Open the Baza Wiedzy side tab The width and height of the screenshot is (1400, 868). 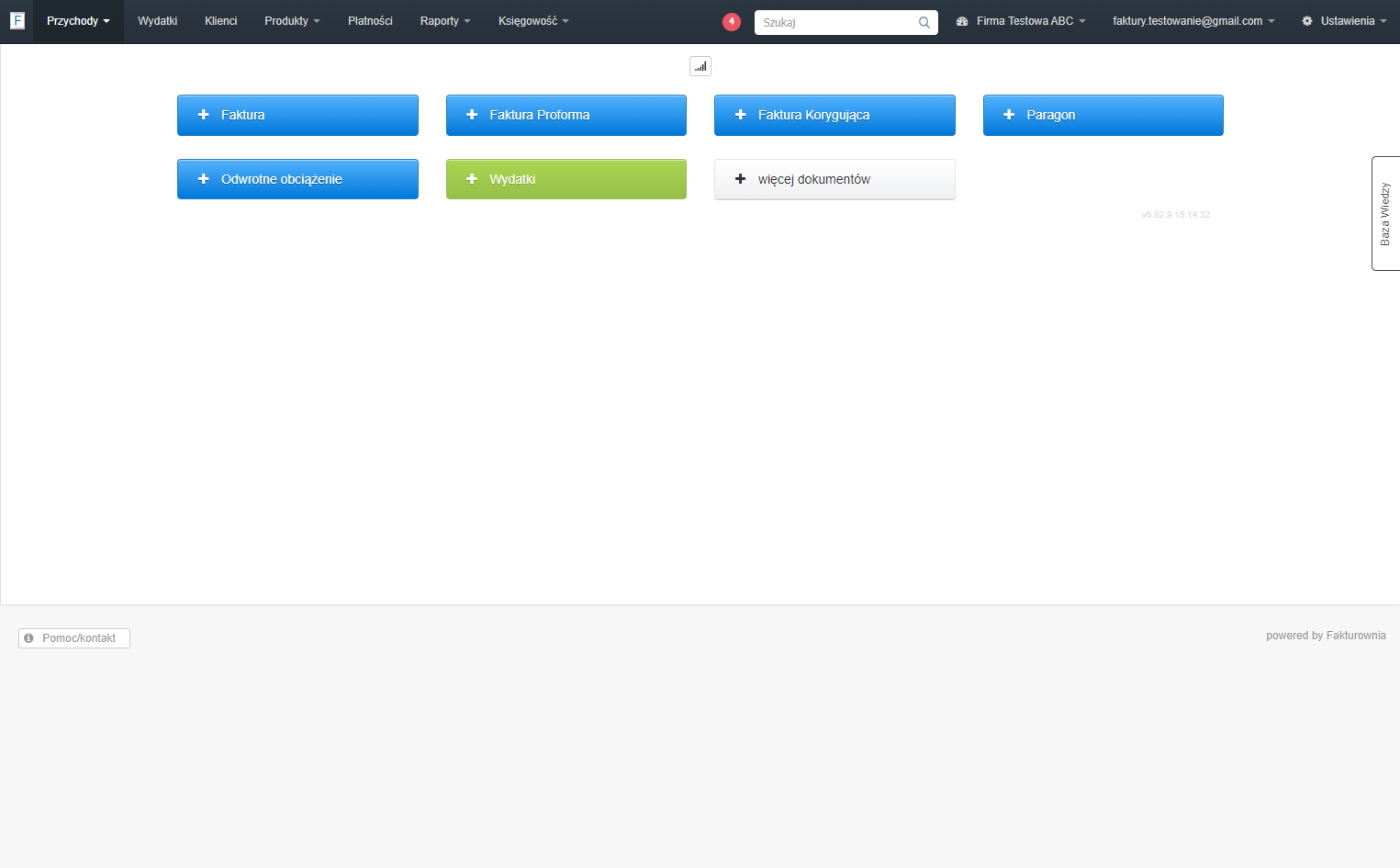click(x=1385, y=213)
